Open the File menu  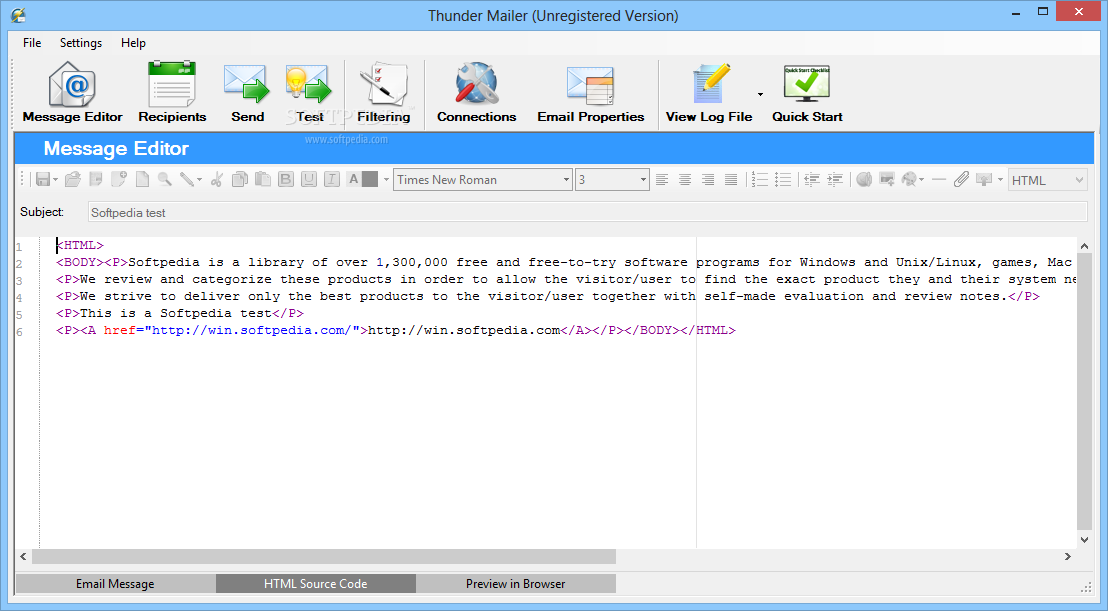point(32,42)
